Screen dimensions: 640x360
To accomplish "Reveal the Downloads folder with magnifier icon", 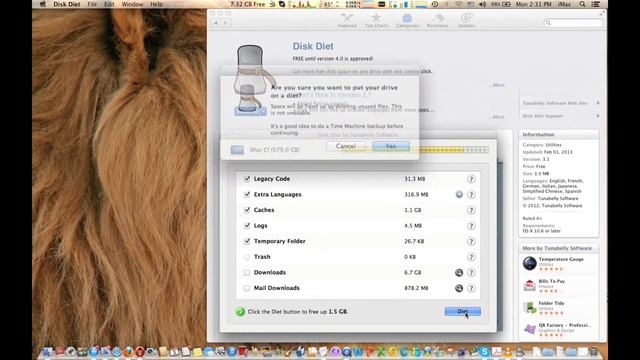I will point(459,273).
